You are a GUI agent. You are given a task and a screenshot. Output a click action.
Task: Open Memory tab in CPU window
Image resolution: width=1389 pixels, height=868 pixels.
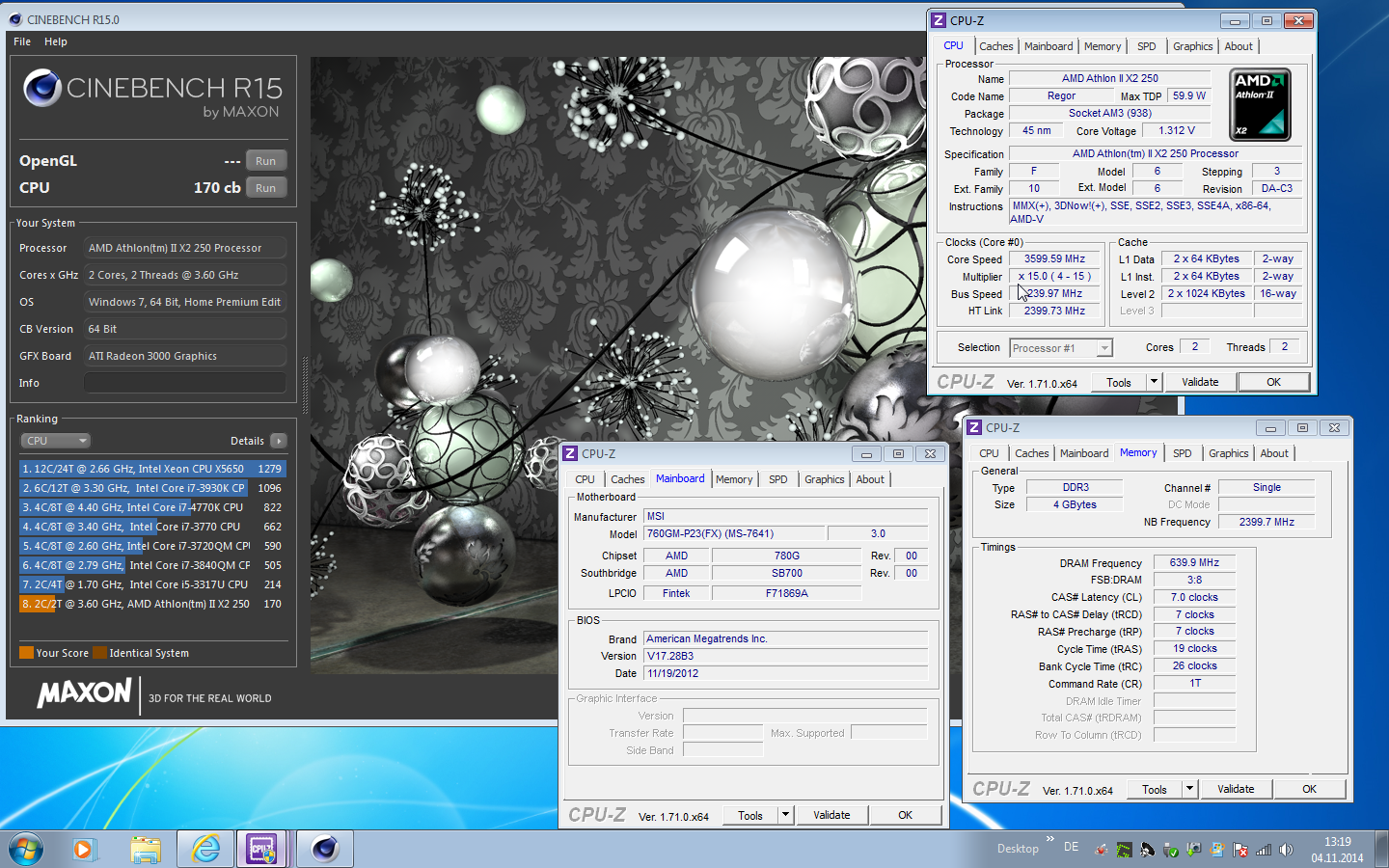[1103, 46]
